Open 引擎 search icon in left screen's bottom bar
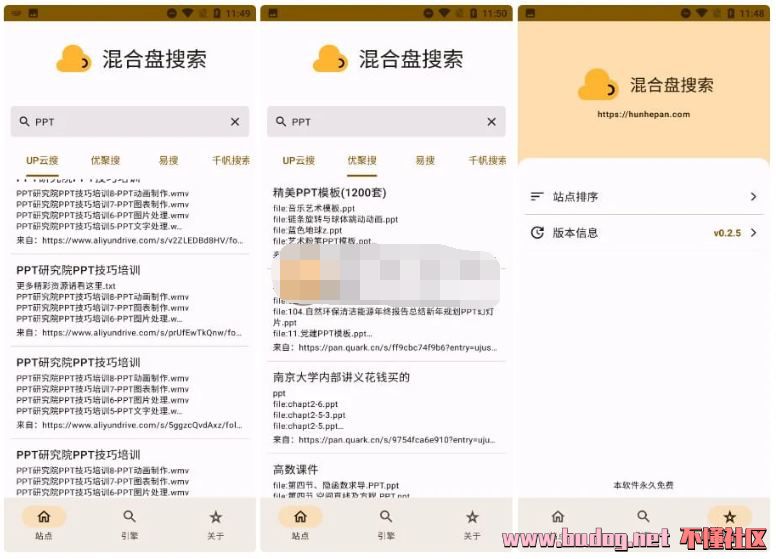Image resolution: width=776 pixels, height=559 pixels. pyautogui.click(x=130, y=517)
